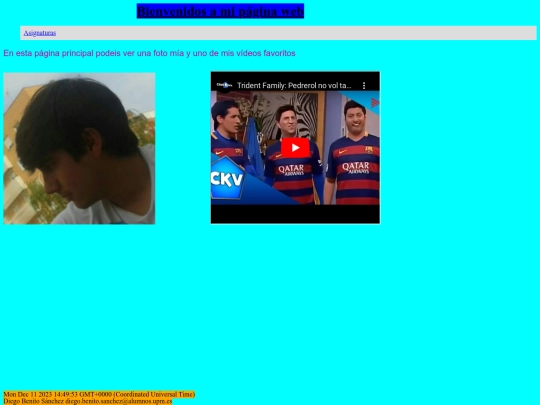This screenshot has width=540, height=405.
Task: Open the video title 'Trident Family: Pedrerol no vol ta...'
Action: click(x=294, y=85)
